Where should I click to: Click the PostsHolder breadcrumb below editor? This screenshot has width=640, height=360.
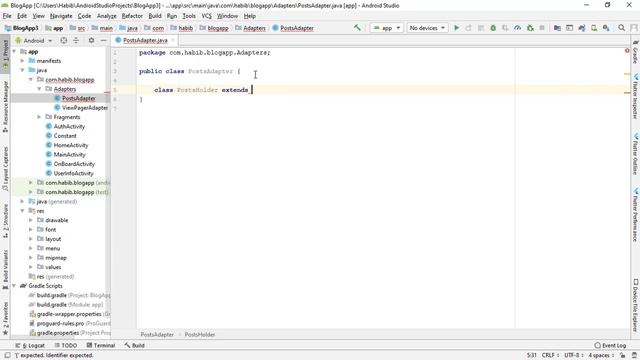pyautogui.click(x=200, y=334)
